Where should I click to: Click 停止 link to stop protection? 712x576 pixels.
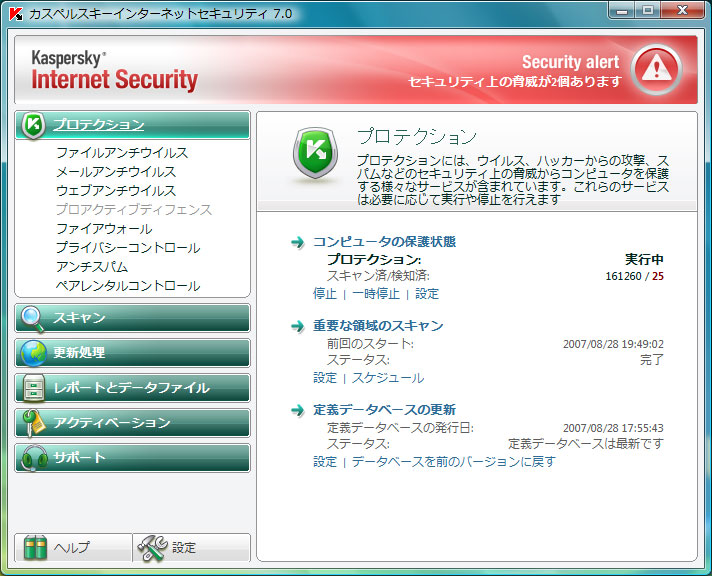(325, 294)
